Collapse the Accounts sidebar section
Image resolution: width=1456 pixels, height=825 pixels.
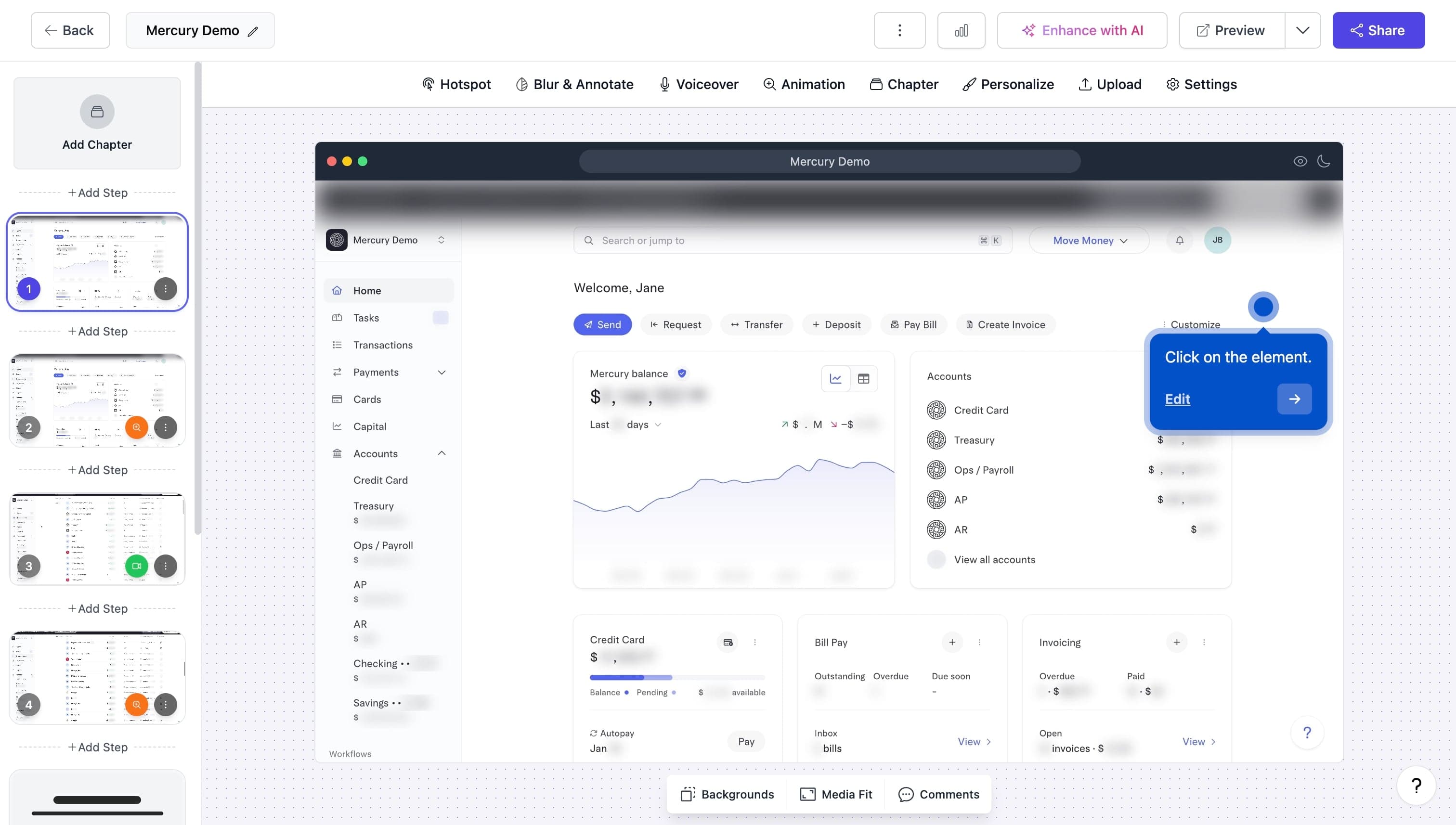tap(442, 453)
